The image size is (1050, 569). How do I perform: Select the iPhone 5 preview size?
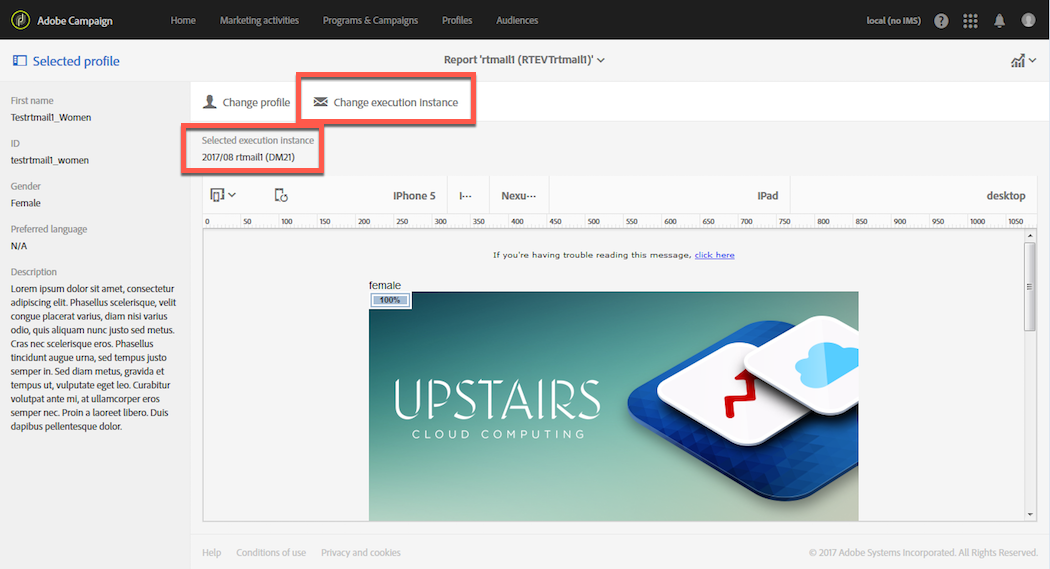(x=414, y=195)
